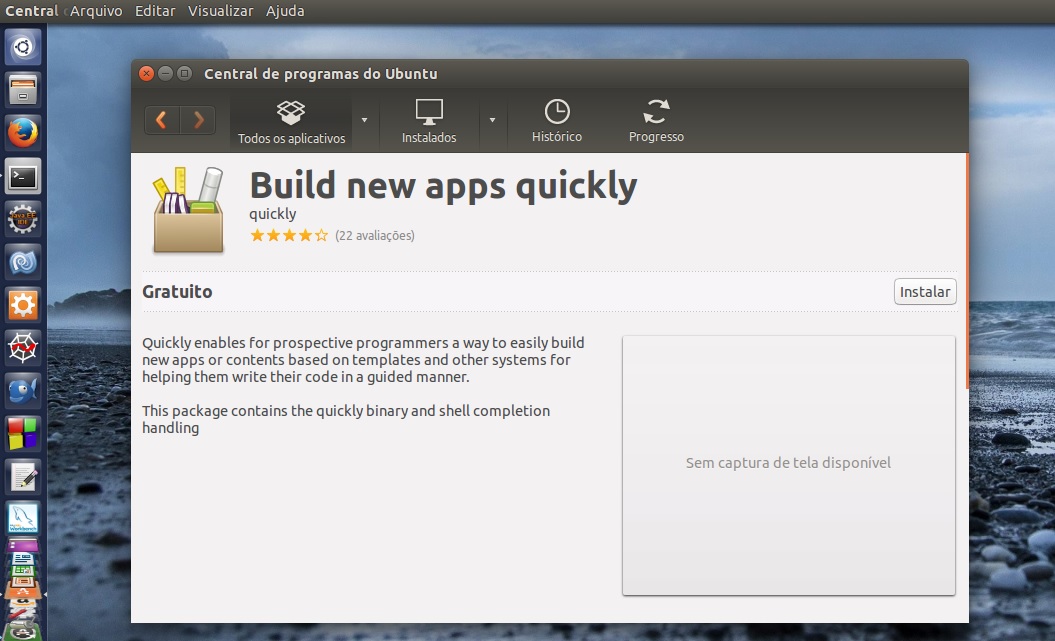
Task: Click the back navigation arrow
Action: click(162, 120)
